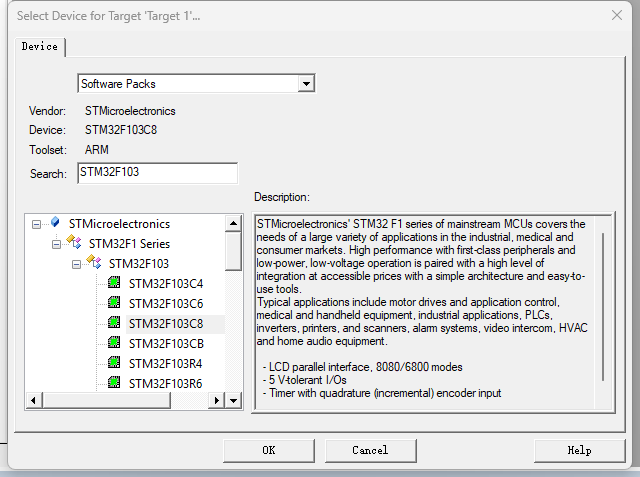
Task: Select STM32F103C4 in device tree
Action: tap(166, 284)
